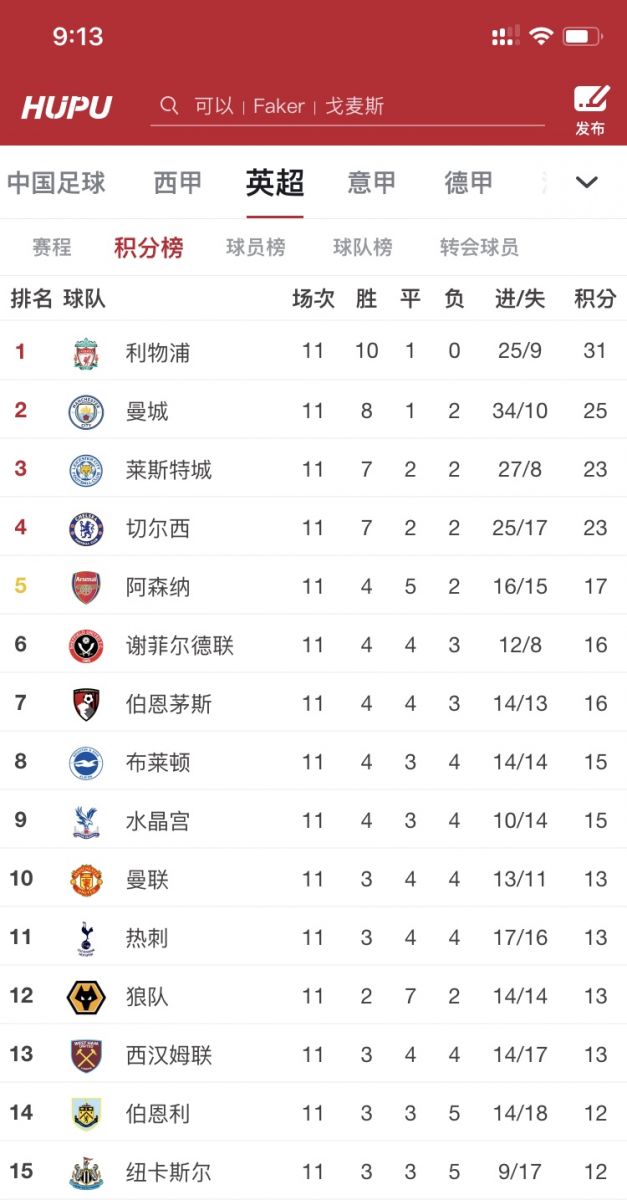Open the 球员榜 player ranking tab
Image resolution: width=627 pixels, height=1200 pixels.
(255, 247)
